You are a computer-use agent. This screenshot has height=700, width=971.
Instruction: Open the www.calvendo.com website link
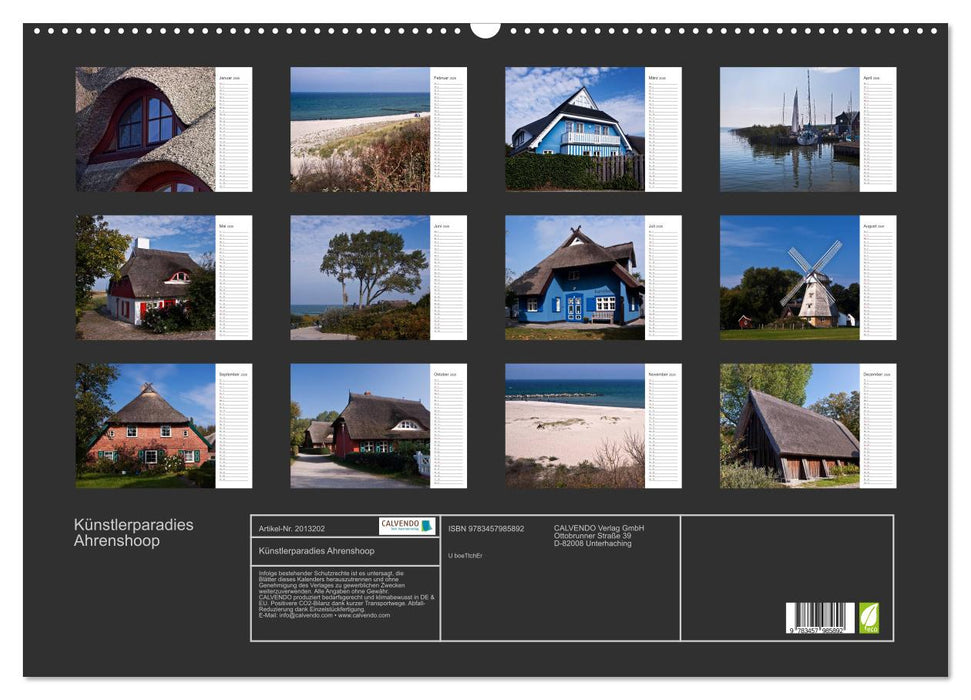[365, 616]
